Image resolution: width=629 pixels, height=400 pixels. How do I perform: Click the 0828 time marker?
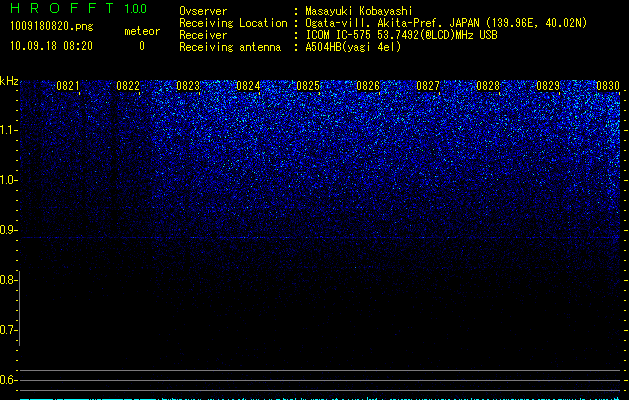[x=488, y=86]
